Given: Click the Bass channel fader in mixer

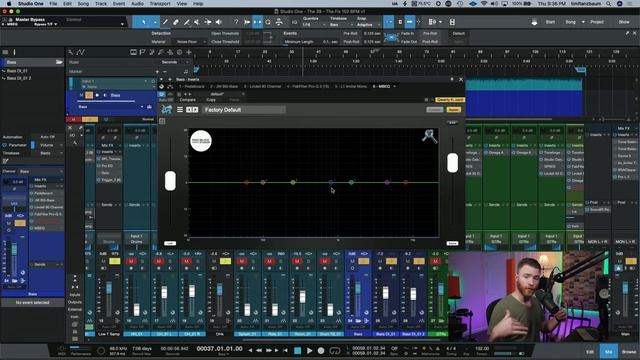Looking at the screenshot, I should click(x=358, y=288).
